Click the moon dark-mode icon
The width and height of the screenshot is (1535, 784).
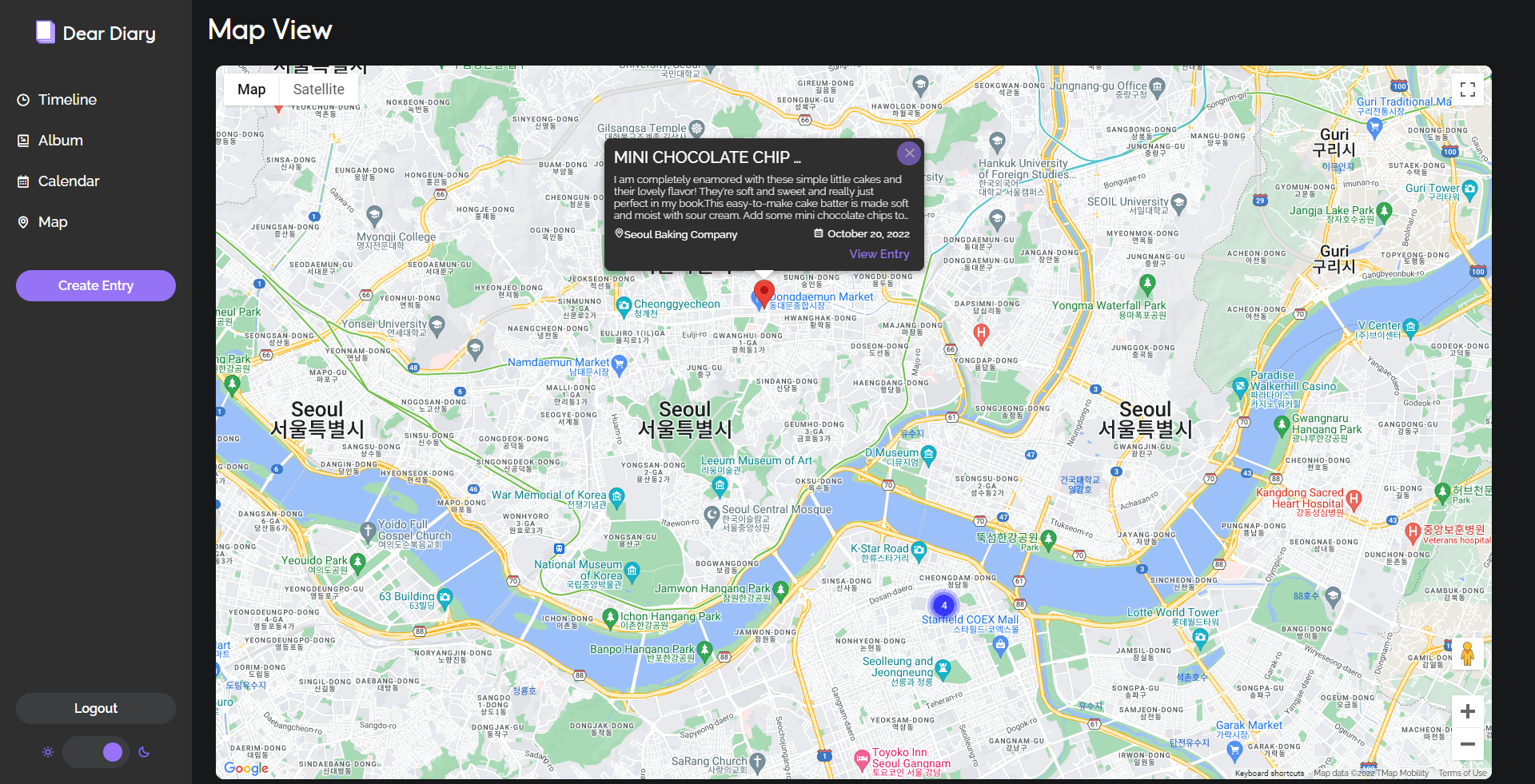pyautogui.click(x=144, y=752)
